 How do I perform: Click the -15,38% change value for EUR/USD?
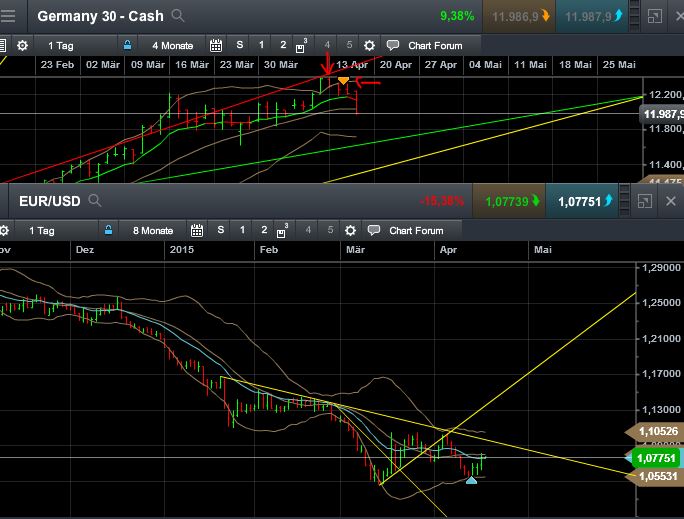pyautogui.click(x=442, y=201)
